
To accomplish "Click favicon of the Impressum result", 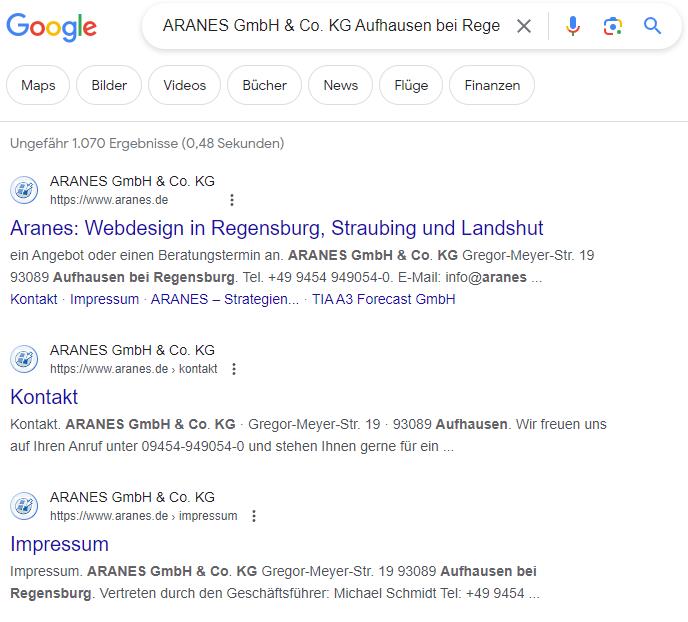I will tap(25, 506).
